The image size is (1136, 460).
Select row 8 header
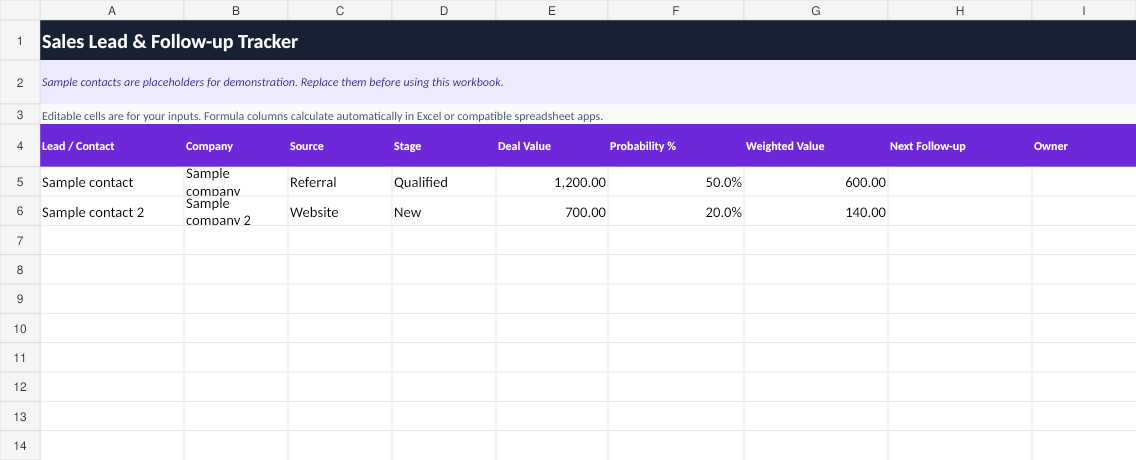click(20, 269)
